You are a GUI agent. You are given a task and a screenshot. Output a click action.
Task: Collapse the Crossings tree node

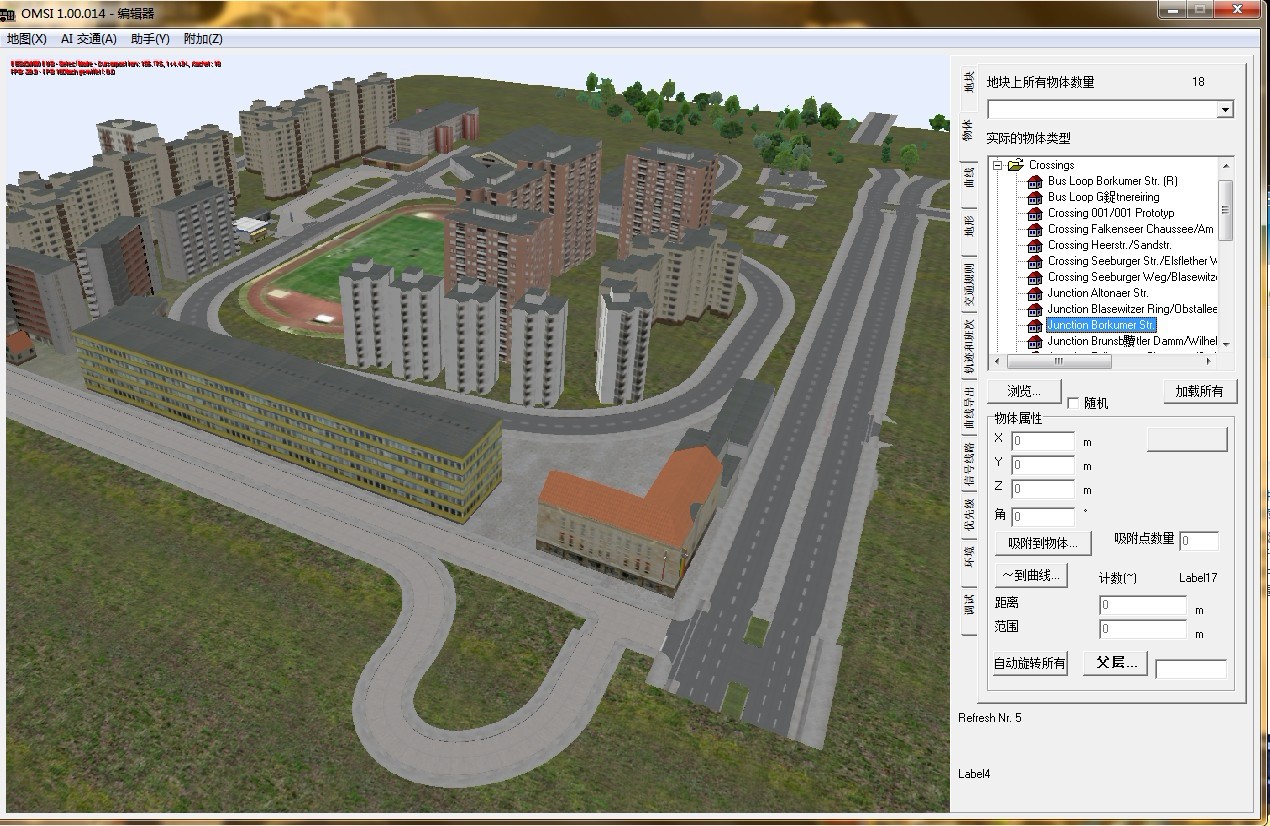pos(997,165)
